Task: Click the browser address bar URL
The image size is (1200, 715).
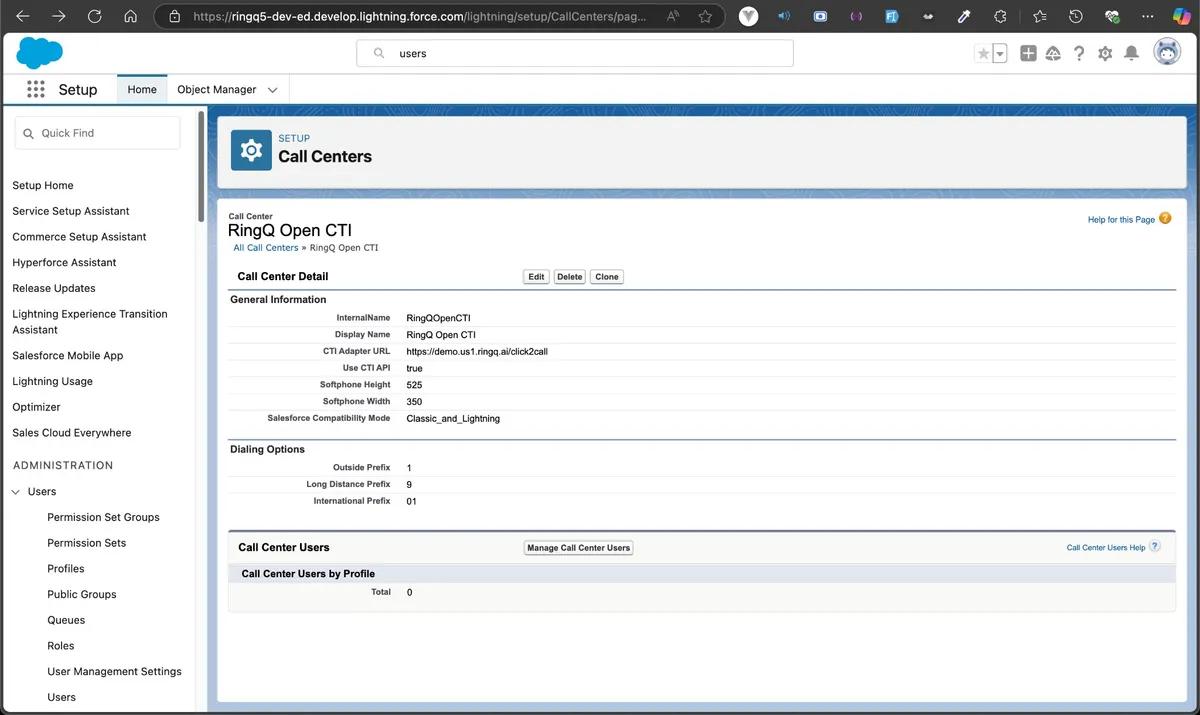Action: tap(418, 16)
